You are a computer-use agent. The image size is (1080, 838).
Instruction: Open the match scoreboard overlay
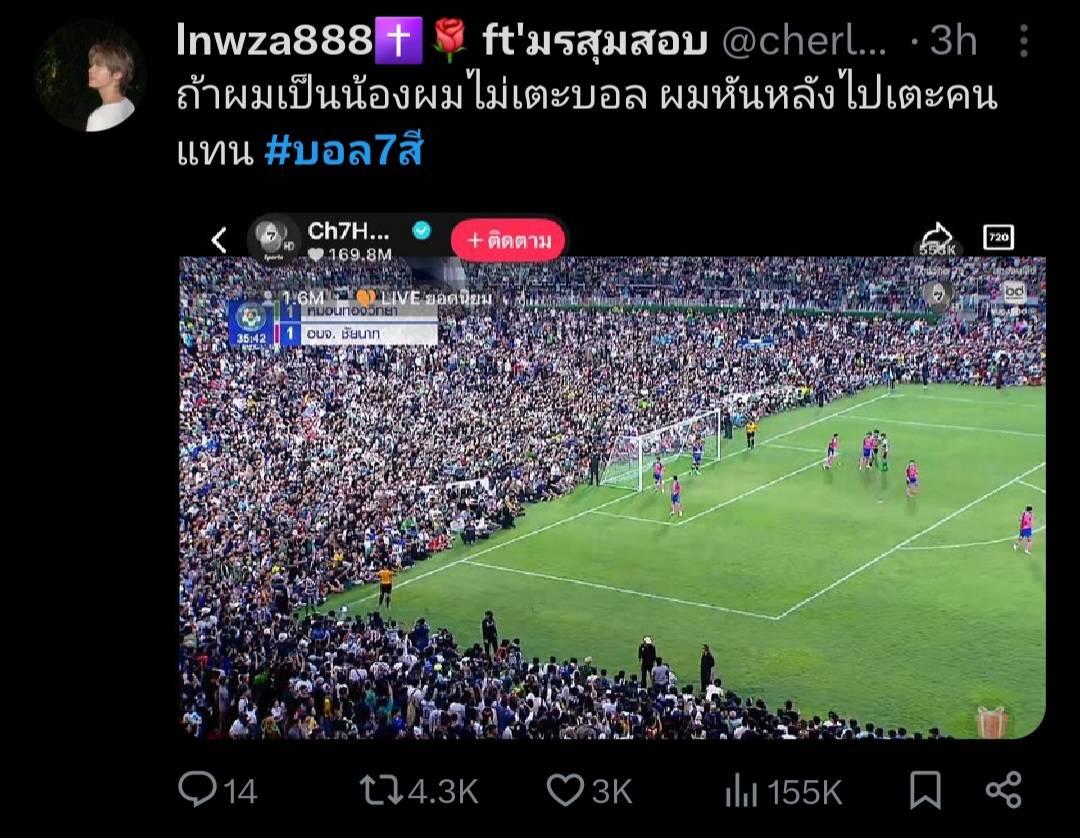[x=333, y=324]
